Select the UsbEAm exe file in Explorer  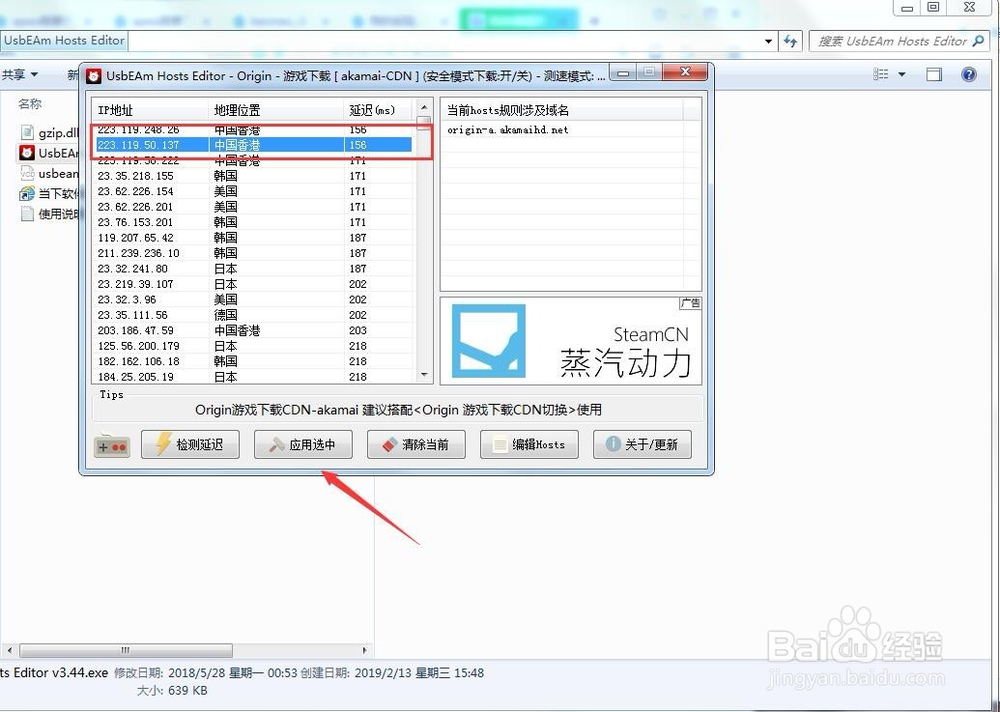click(x=50, y=153)
